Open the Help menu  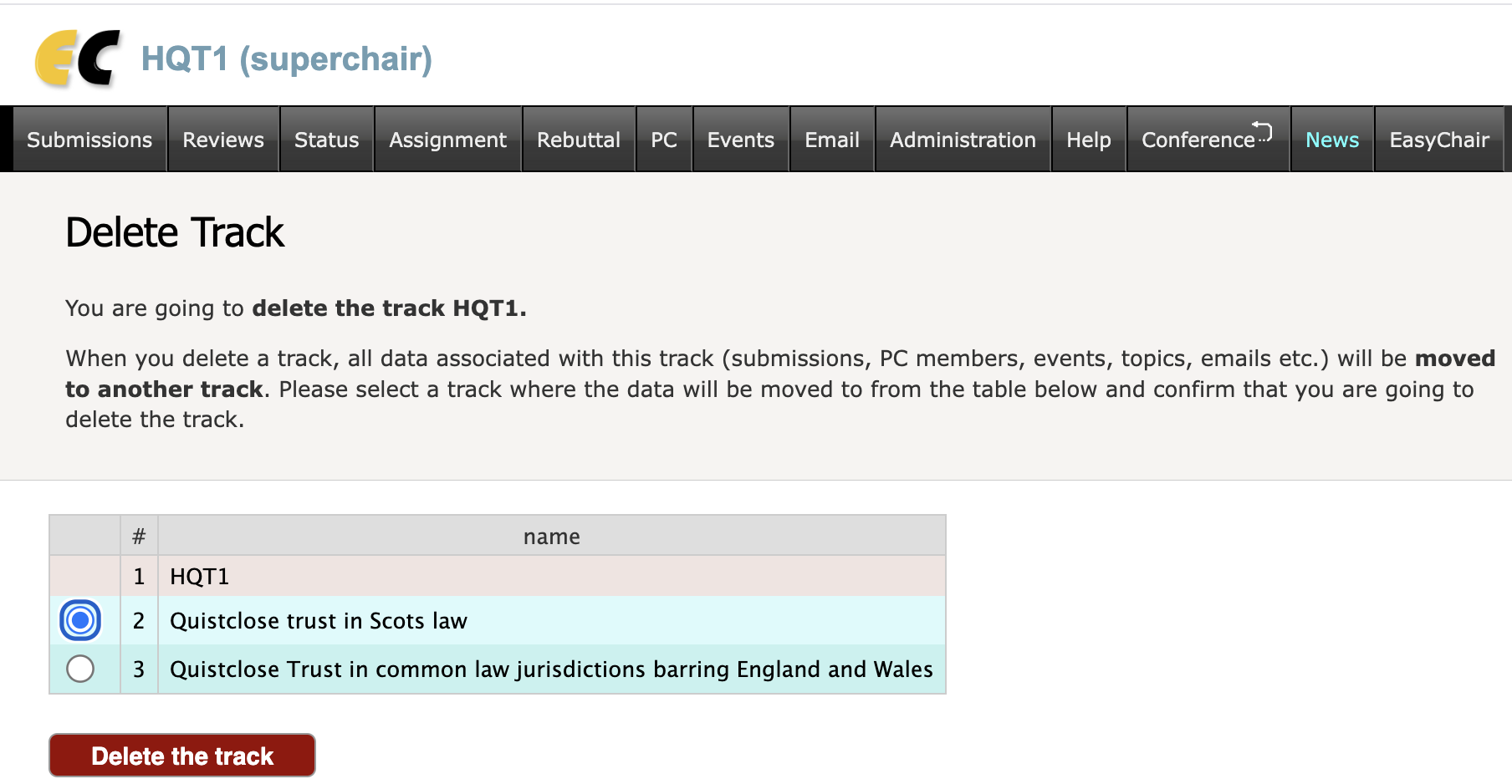click(1088, 140)
